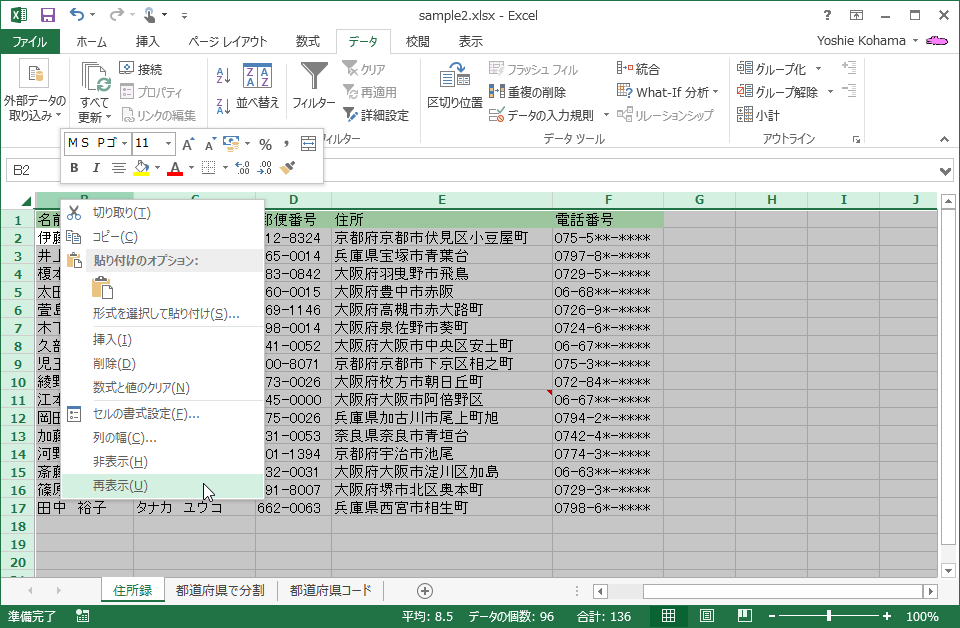Open 外部データの取り込み icon
This screenshot has width=960, height=628.
34,74
